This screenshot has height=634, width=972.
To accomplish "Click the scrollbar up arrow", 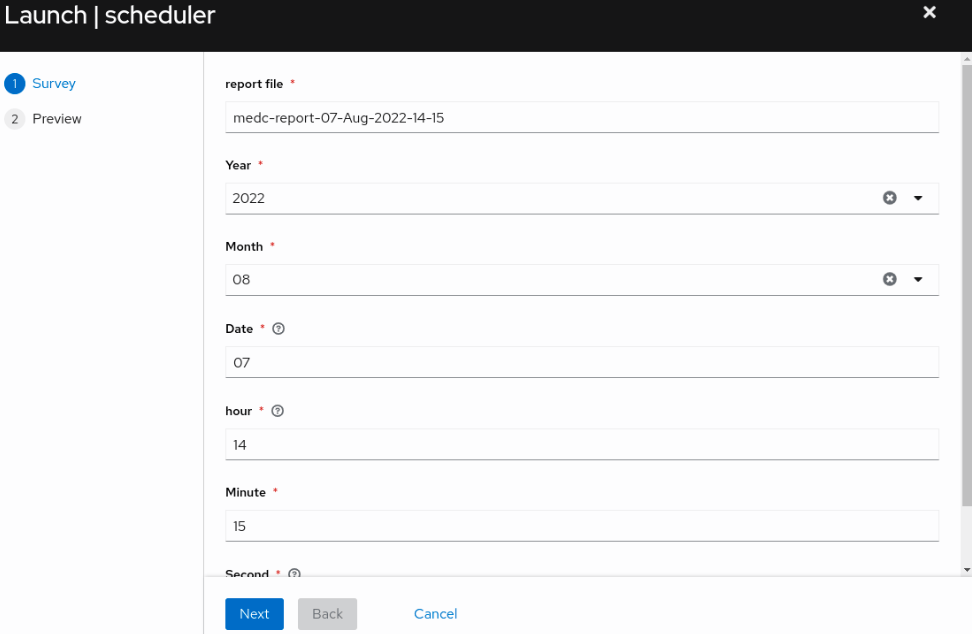I will (965, 59).
